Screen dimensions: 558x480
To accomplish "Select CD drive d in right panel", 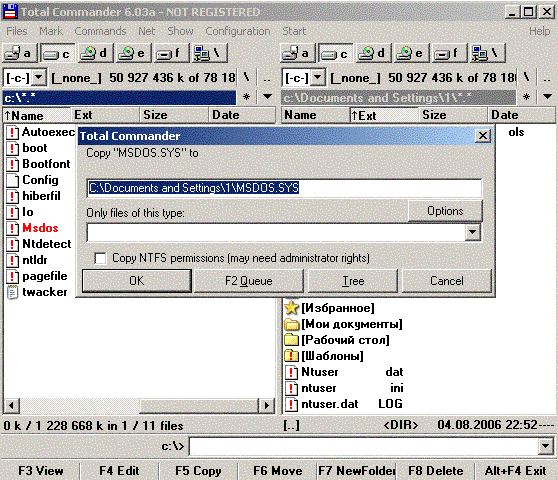I will pyautogui.click(x=373, y=53).
